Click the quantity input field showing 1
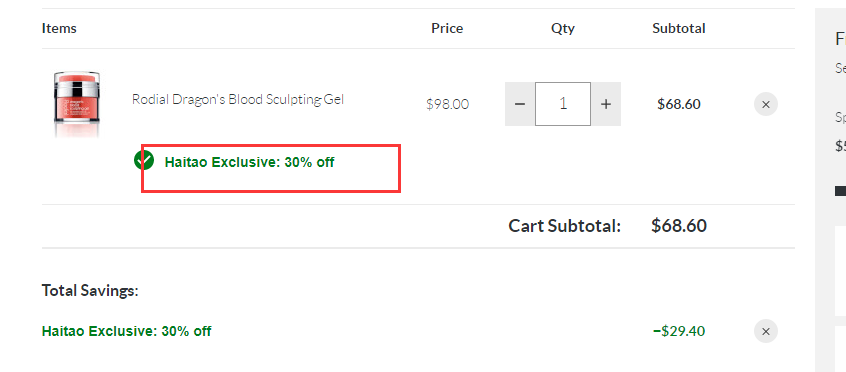This screenshot has height=372, width=846. pyautogui.click(x=563, y=104)
